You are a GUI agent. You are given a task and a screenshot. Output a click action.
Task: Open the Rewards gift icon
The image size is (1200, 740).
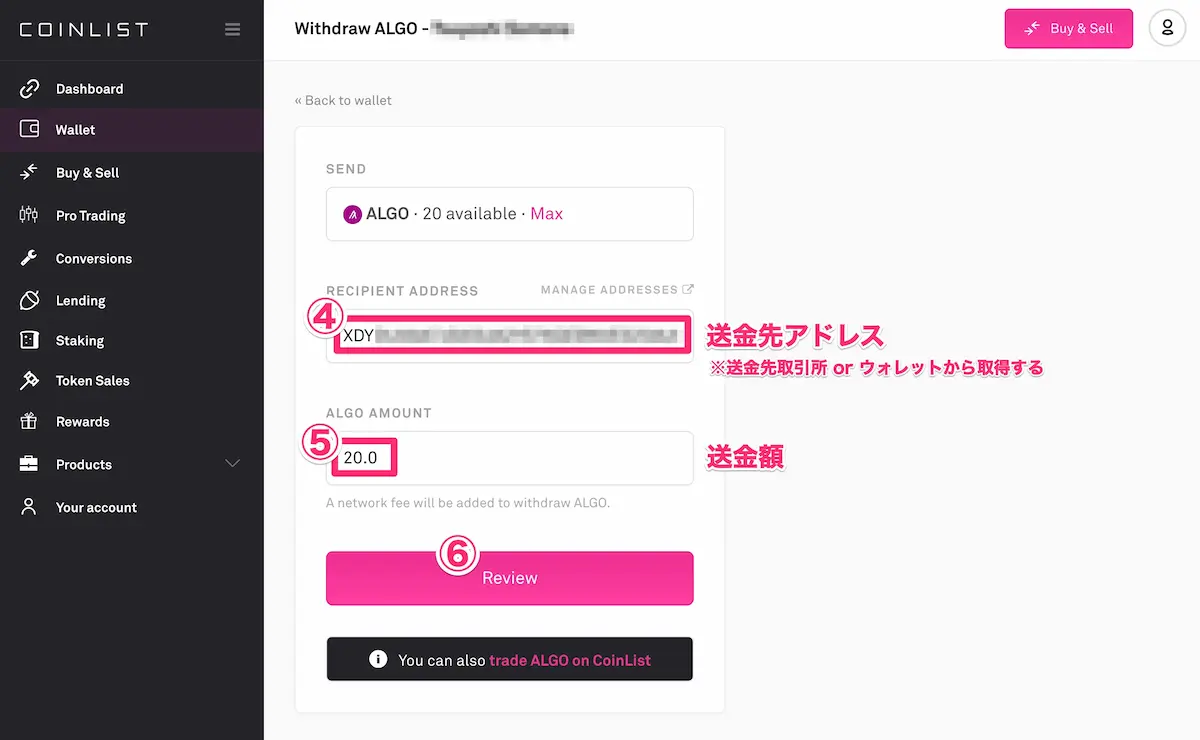click(29, 421)
